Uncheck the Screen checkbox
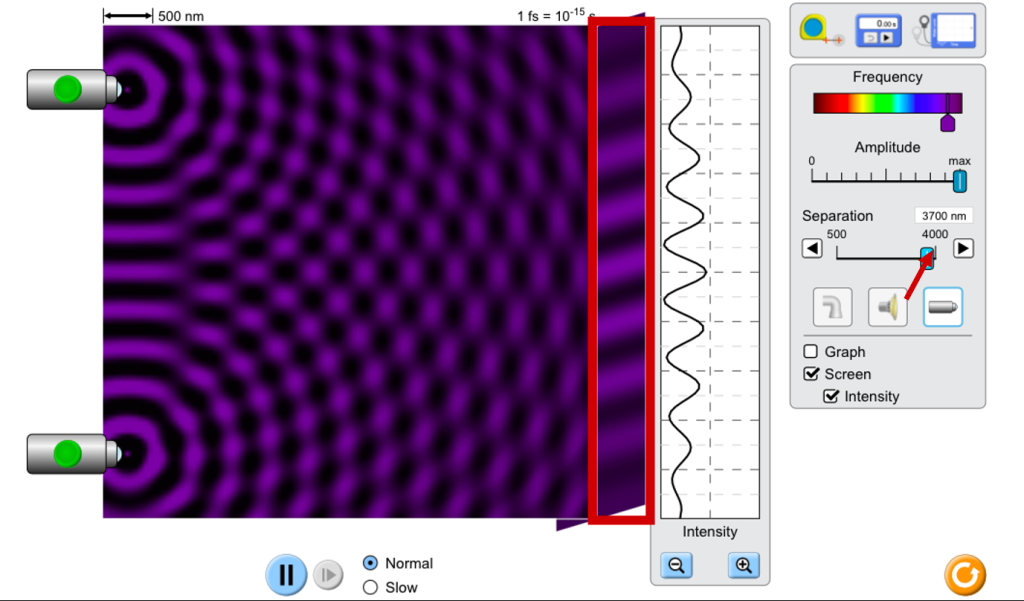Image resolution: width=1024 pixels, height=601 pixels. [x=811, y=374]
